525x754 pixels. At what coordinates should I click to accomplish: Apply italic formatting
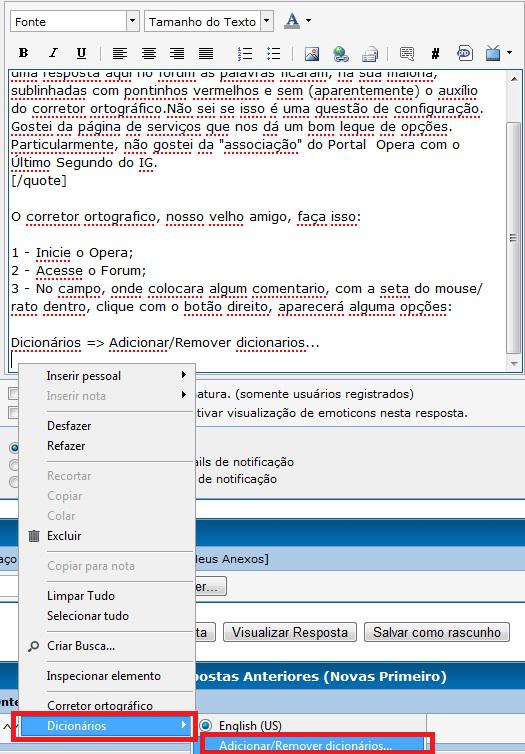pyautogui.click(x=53, y=53)
